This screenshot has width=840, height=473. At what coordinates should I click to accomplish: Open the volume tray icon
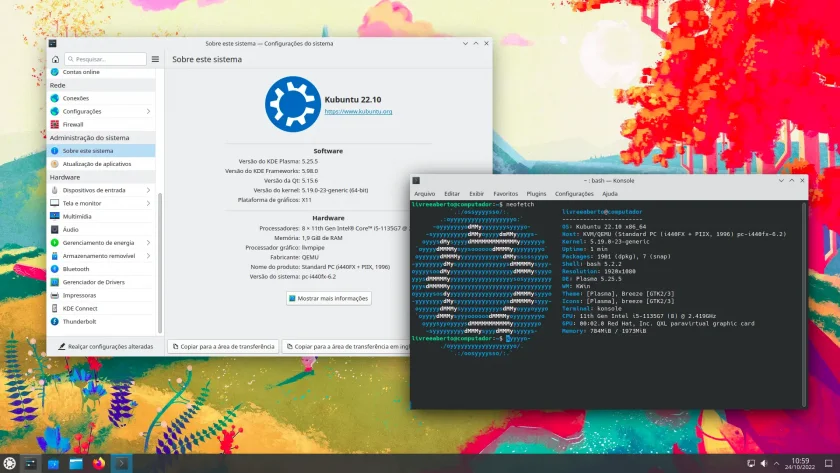(764, 463)
